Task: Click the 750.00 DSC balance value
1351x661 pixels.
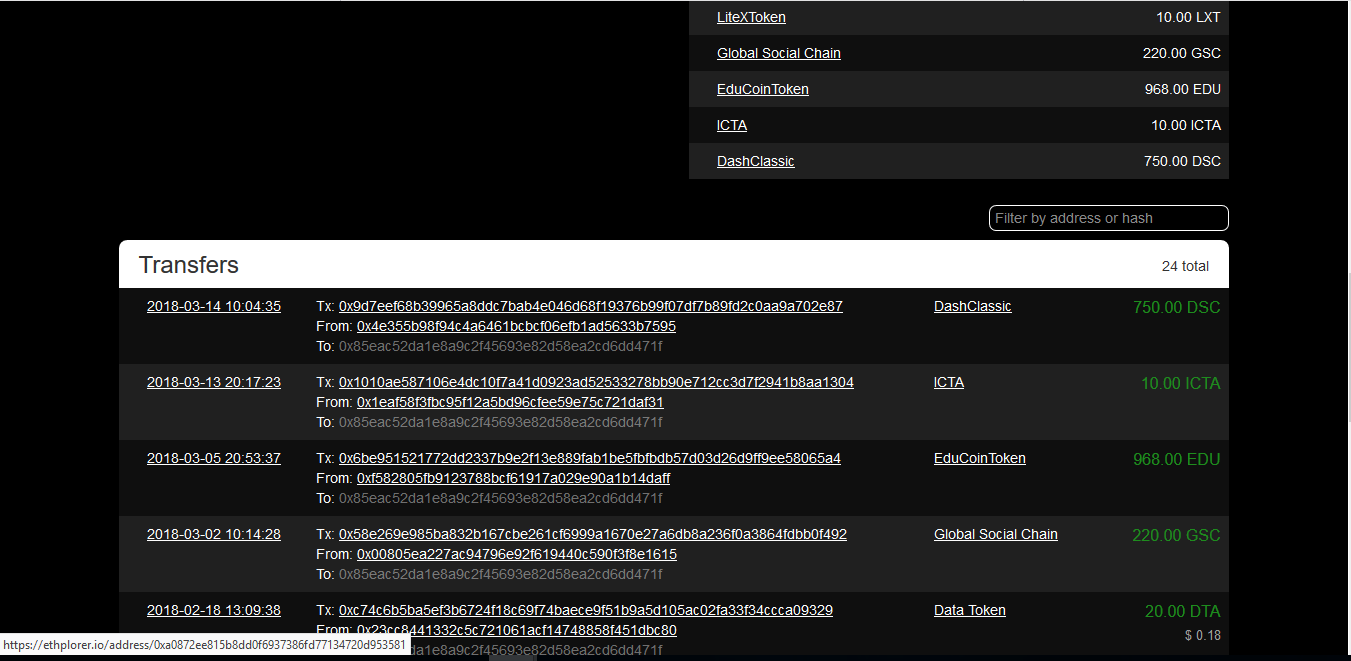Action: (x=1182, y=161)
